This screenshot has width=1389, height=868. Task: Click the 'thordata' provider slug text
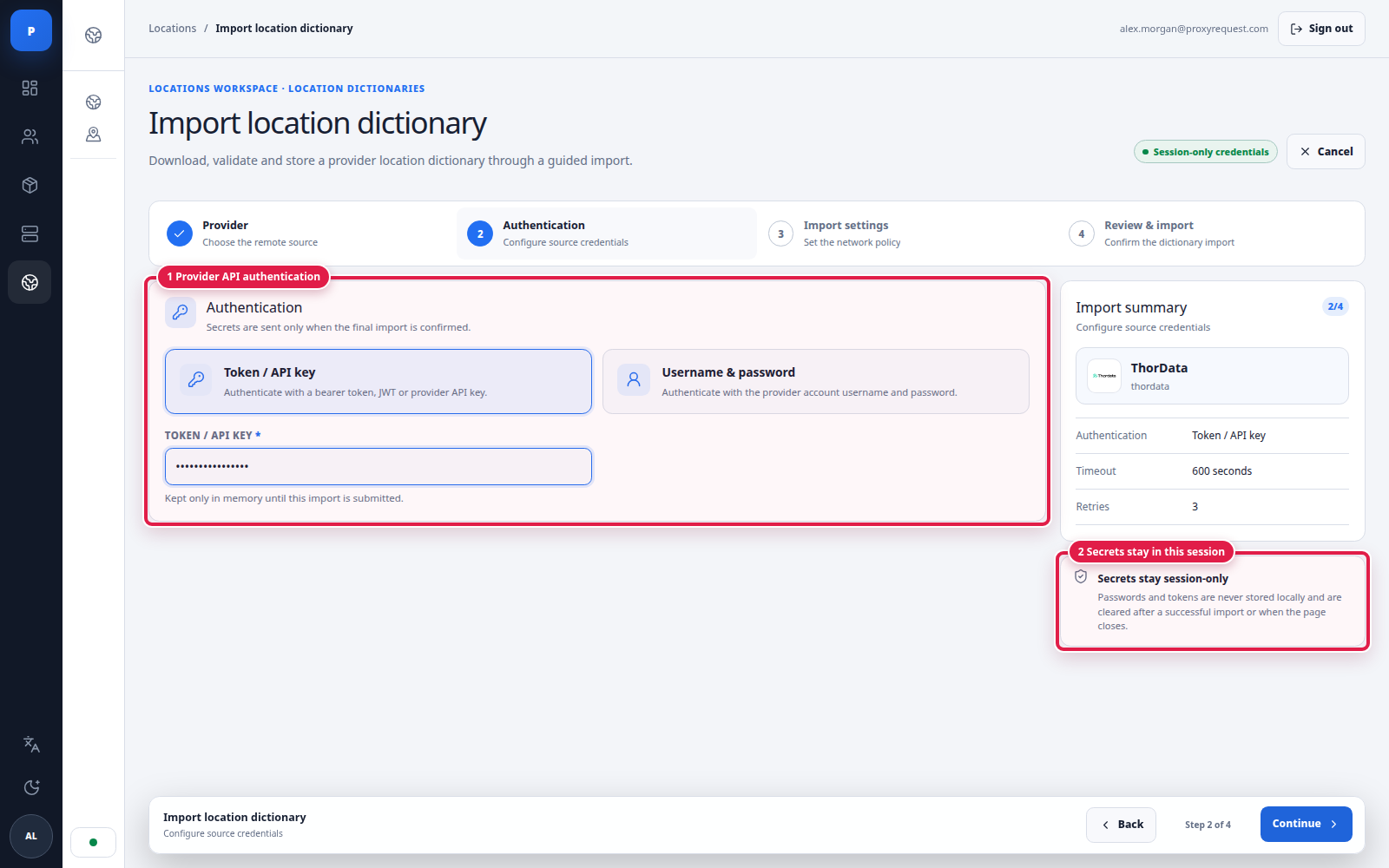point(1149,387)
